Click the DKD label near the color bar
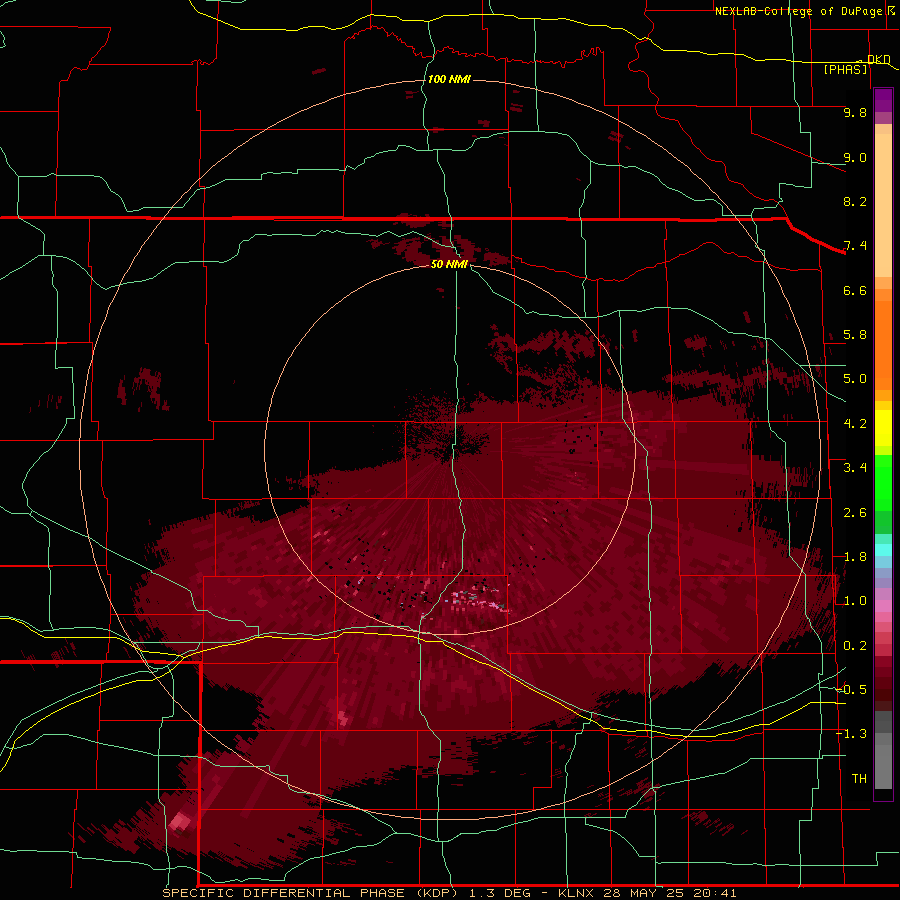This screenshot has width=900, height=900. coord(878,59)
